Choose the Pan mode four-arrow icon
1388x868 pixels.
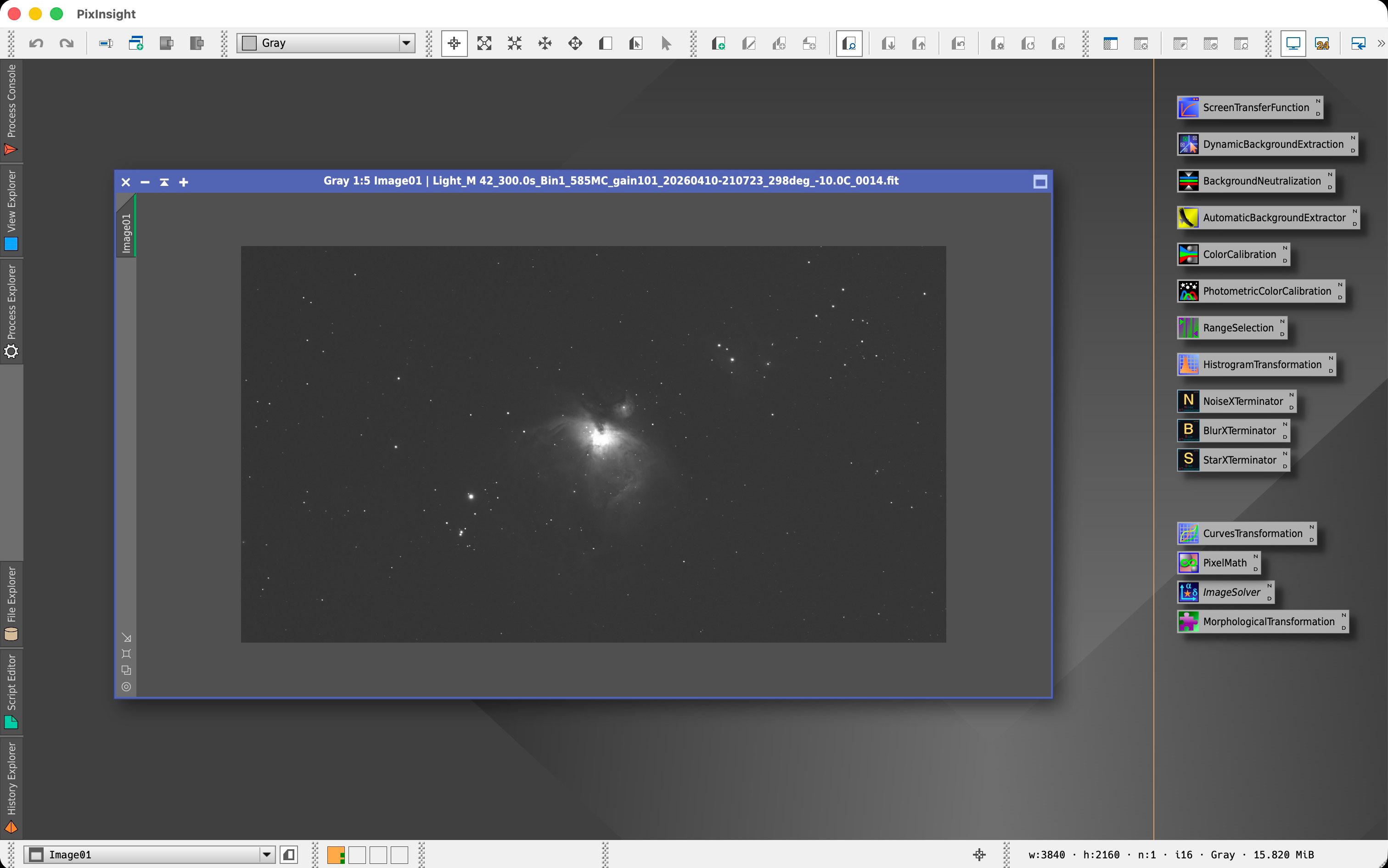545,44
